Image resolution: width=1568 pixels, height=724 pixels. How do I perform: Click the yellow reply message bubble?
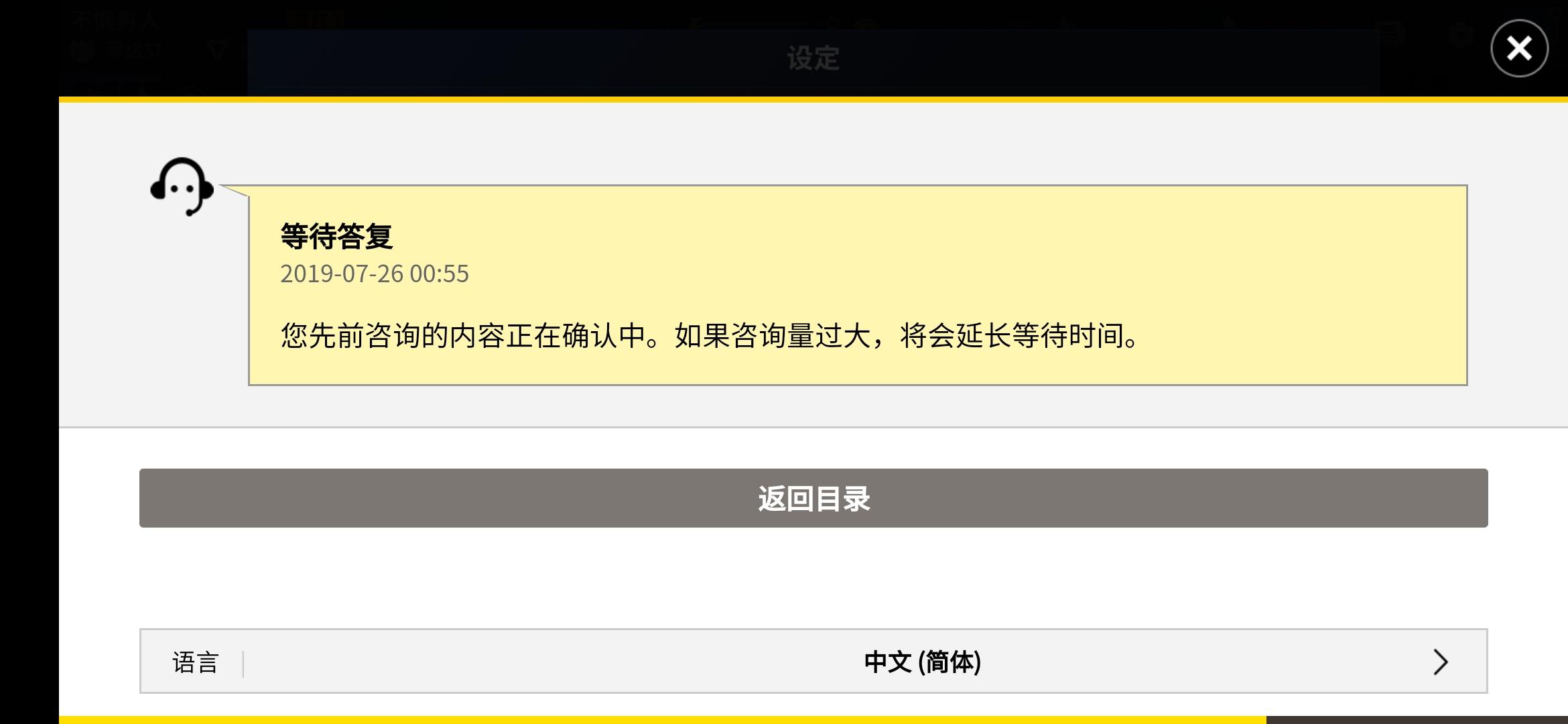(858, 285)
